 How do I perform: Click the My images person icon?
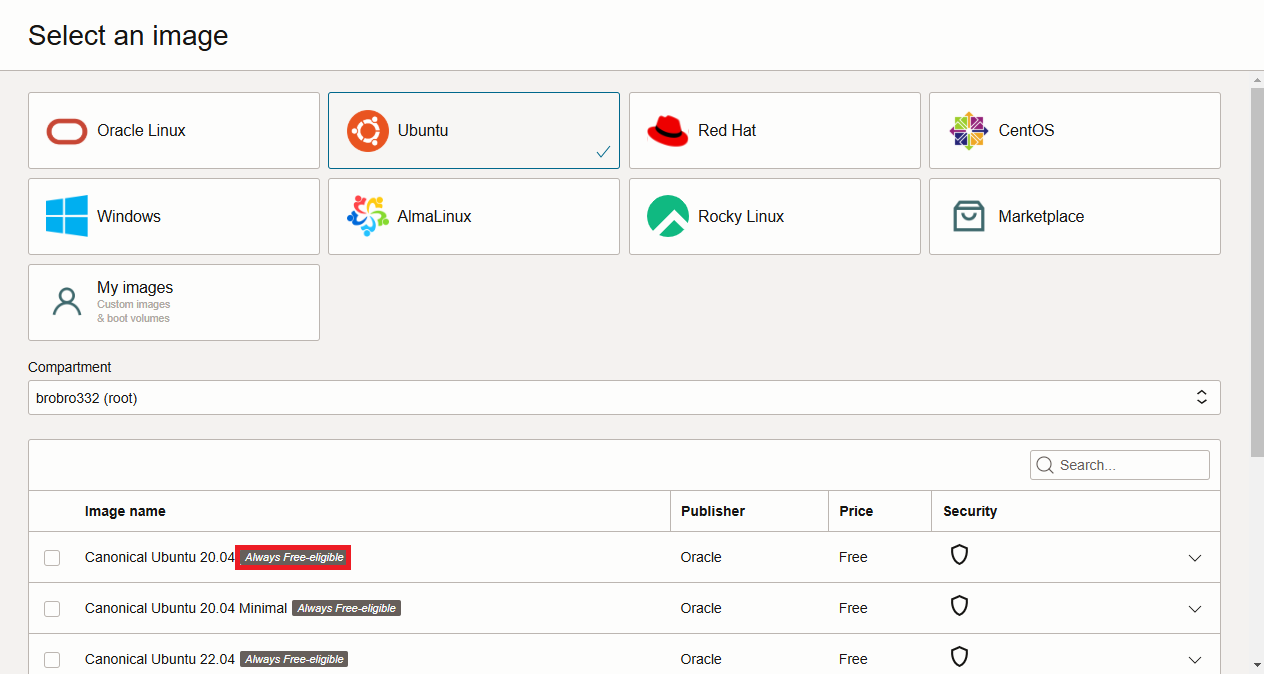pyautogui.click(x=67, y=302)
